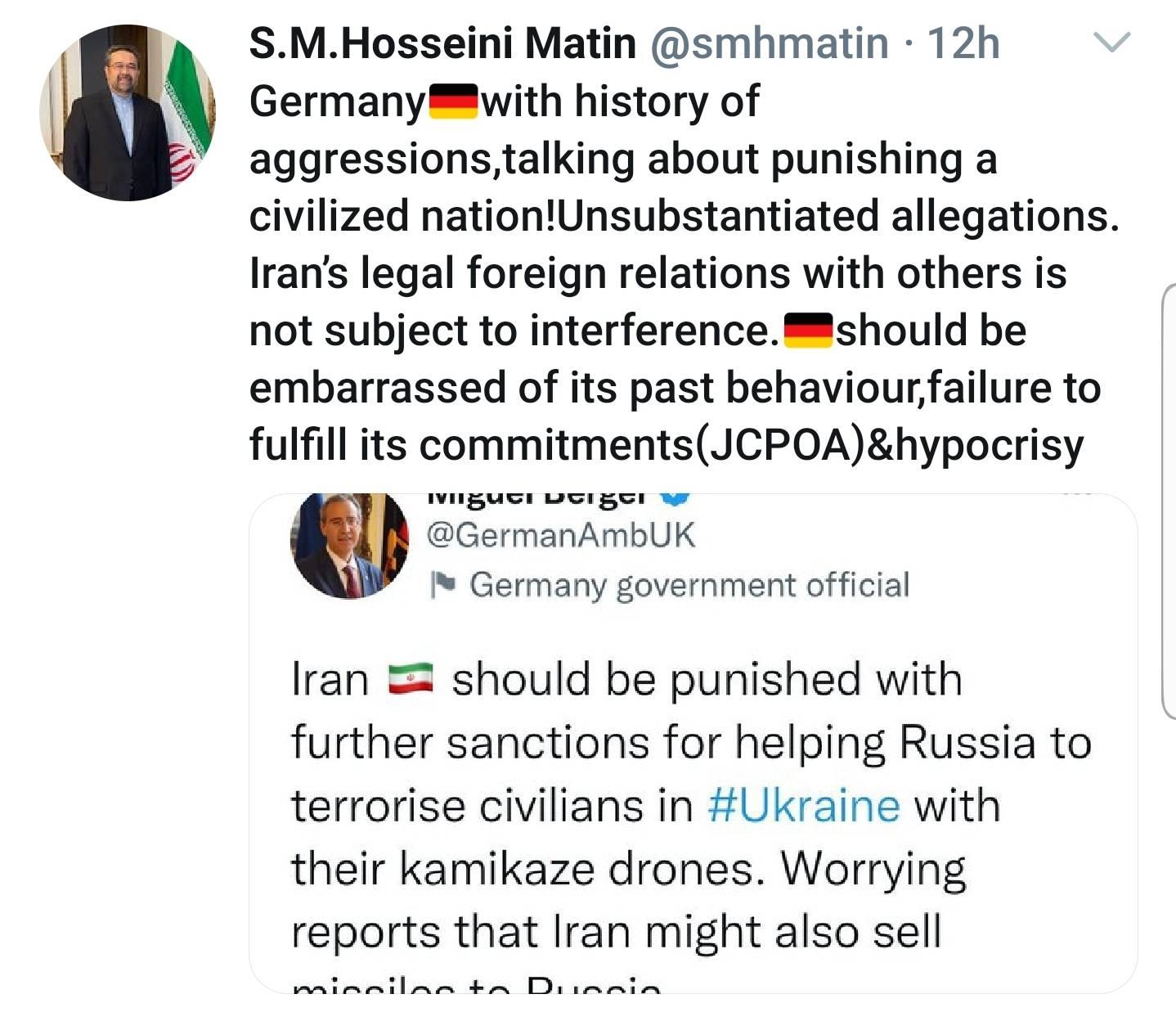Viewport: 1176px width, 1030px height.
Task: Click the Germany government official label
Action: coord(689,585)
